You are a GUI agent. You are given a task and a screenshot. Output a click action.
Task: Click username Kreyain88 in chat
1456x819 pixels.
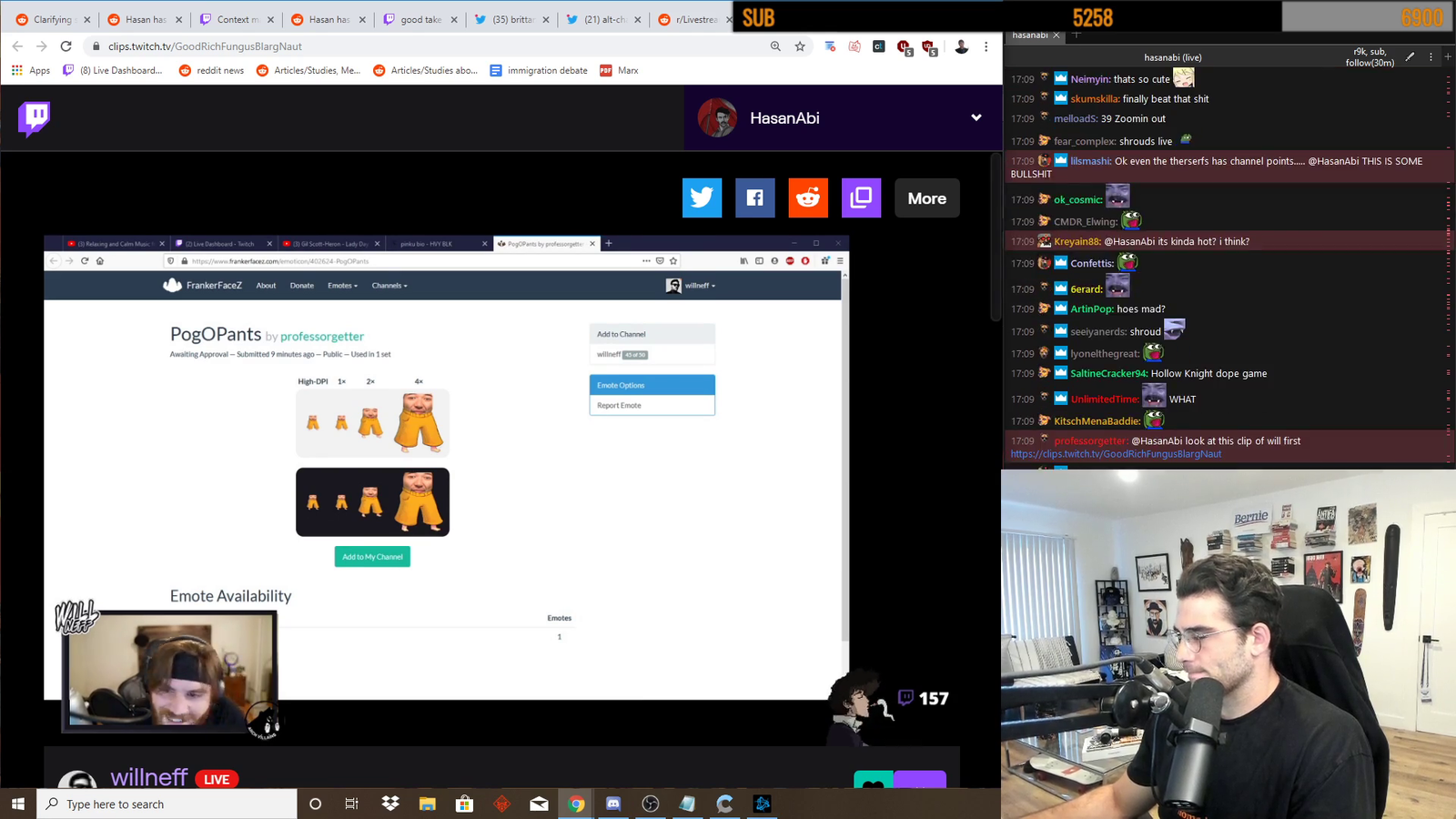(1077, 241)
